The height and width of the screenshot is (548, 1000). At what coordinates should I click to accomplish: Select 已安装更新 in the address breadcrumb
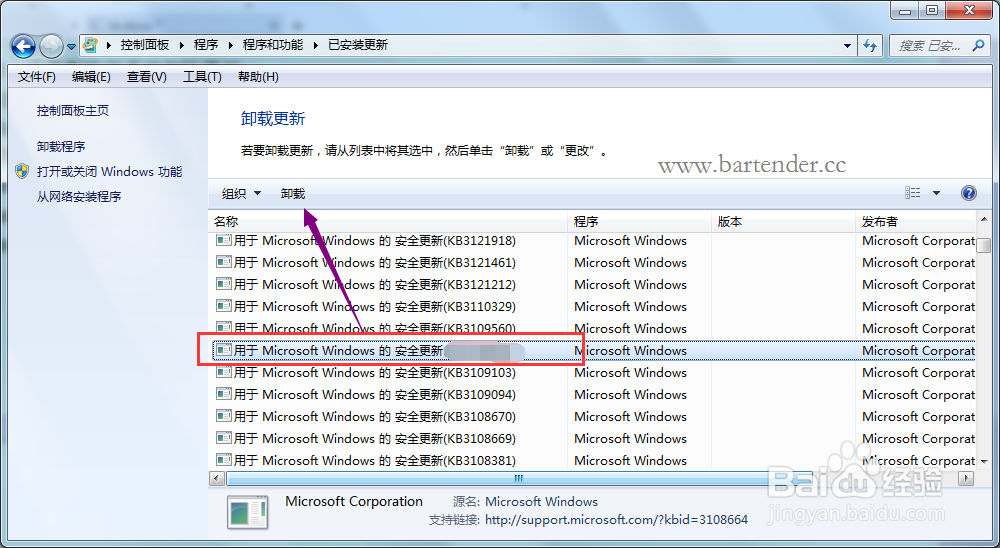tap(358, 45)
